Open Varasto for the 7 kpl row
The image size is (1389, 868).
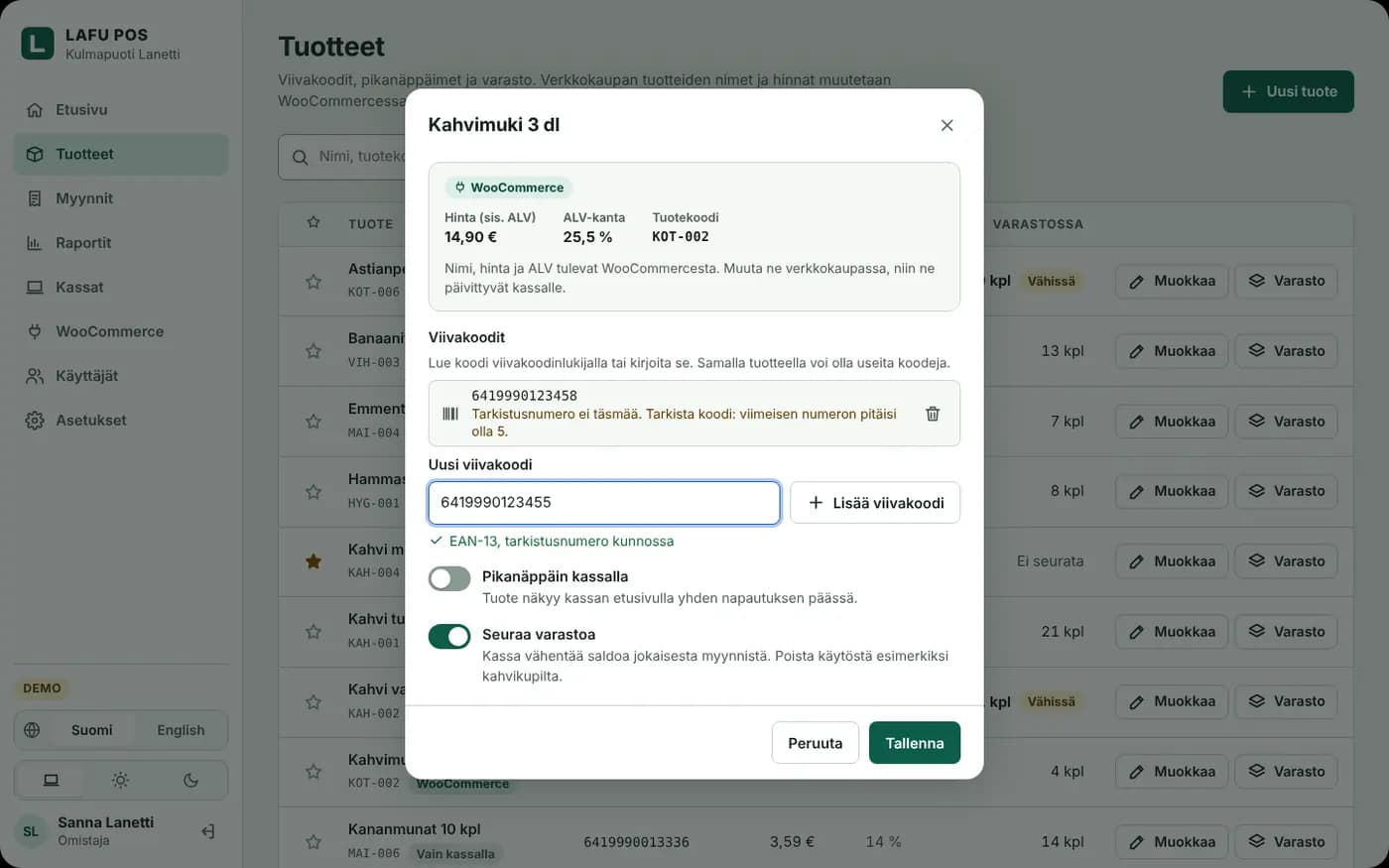[1287, 422]
